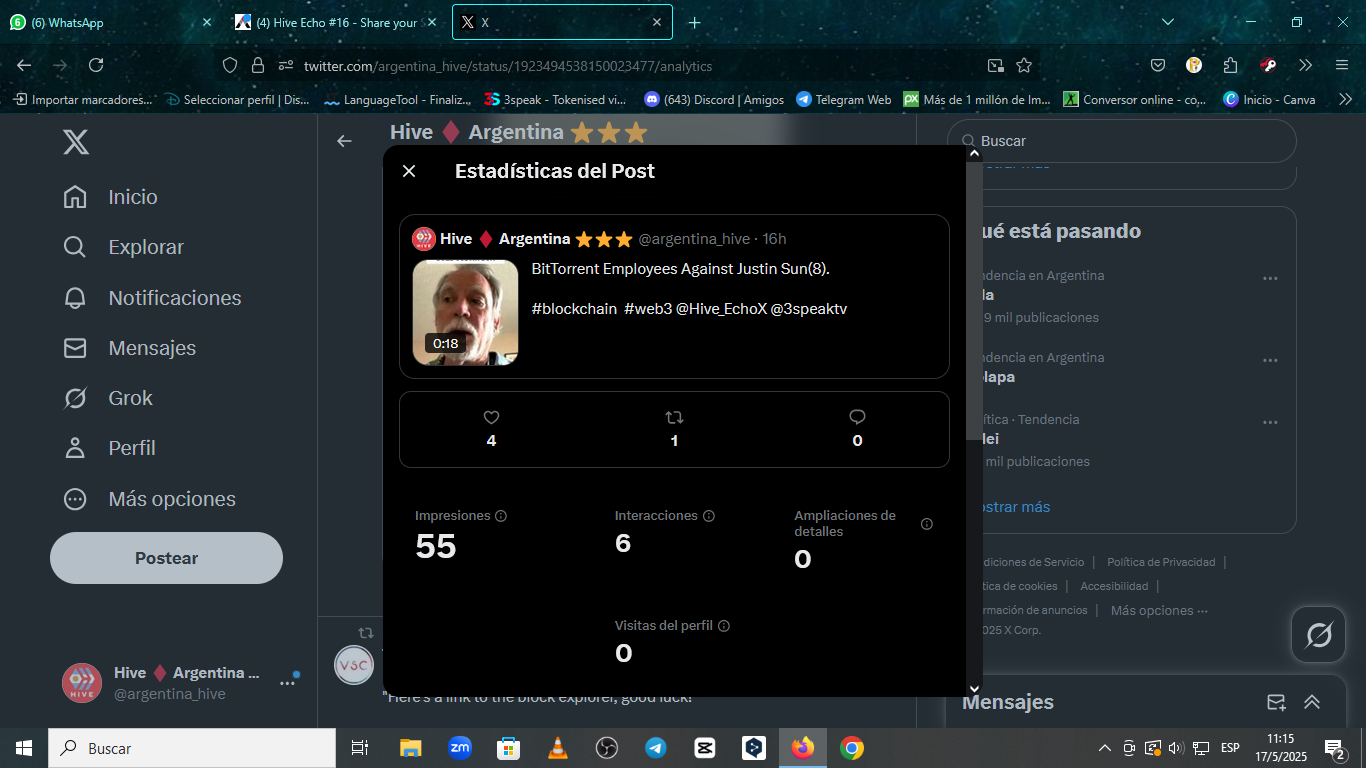This screenshot has width=1366, height=768.
Task: Open the Firefox extensions puzzle icon
Action: tap(1231, 65)
